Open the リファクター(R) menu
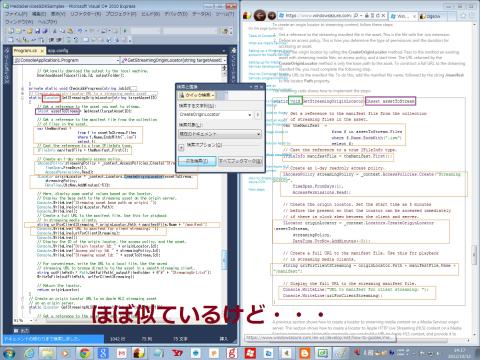This screenshot has width=480, height=360. pyautogui.click(x=86, y=14)
